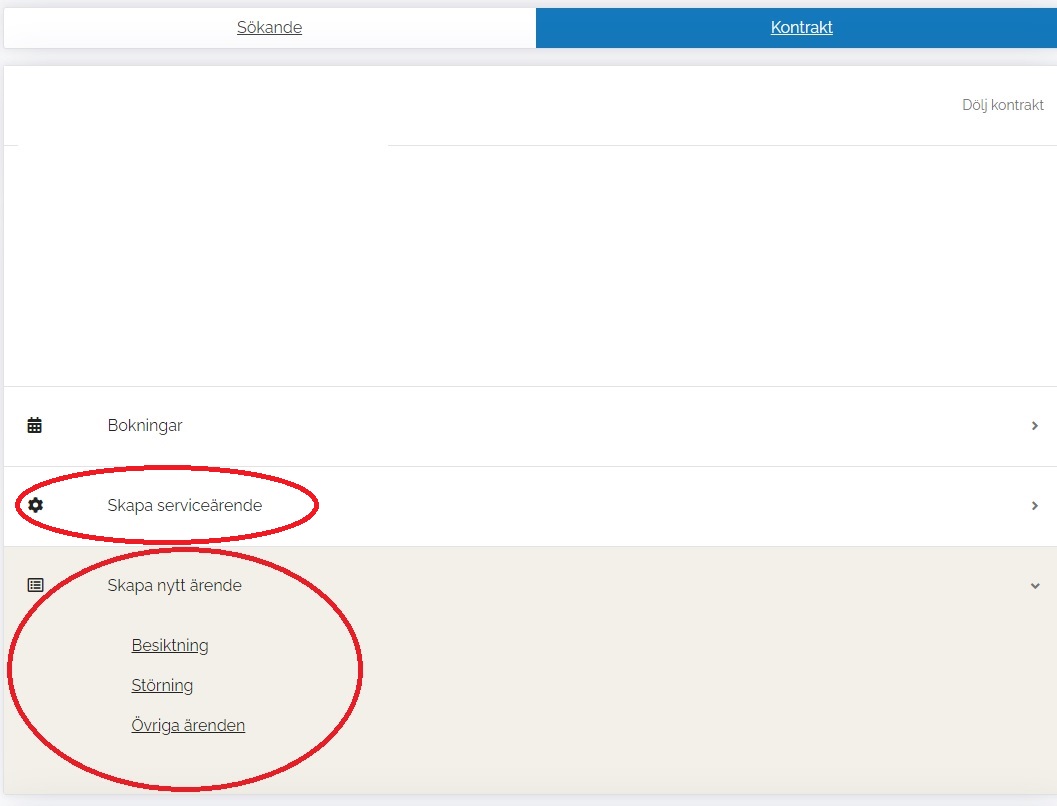Request an inspection via Besiktning

tap(170, 646)
